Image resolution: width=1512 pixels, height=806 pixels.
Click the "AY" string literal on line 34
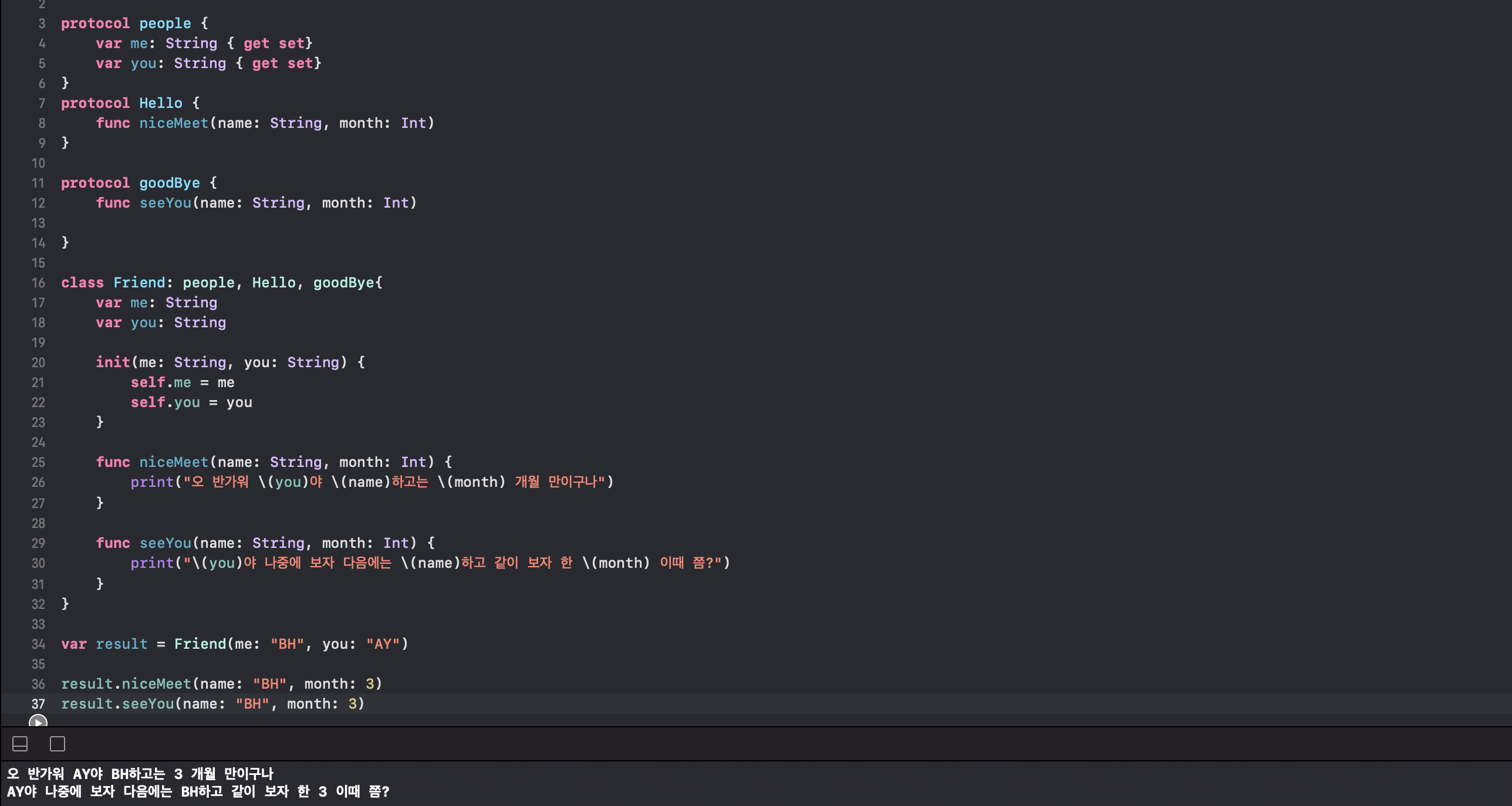[x=383, y=644]
